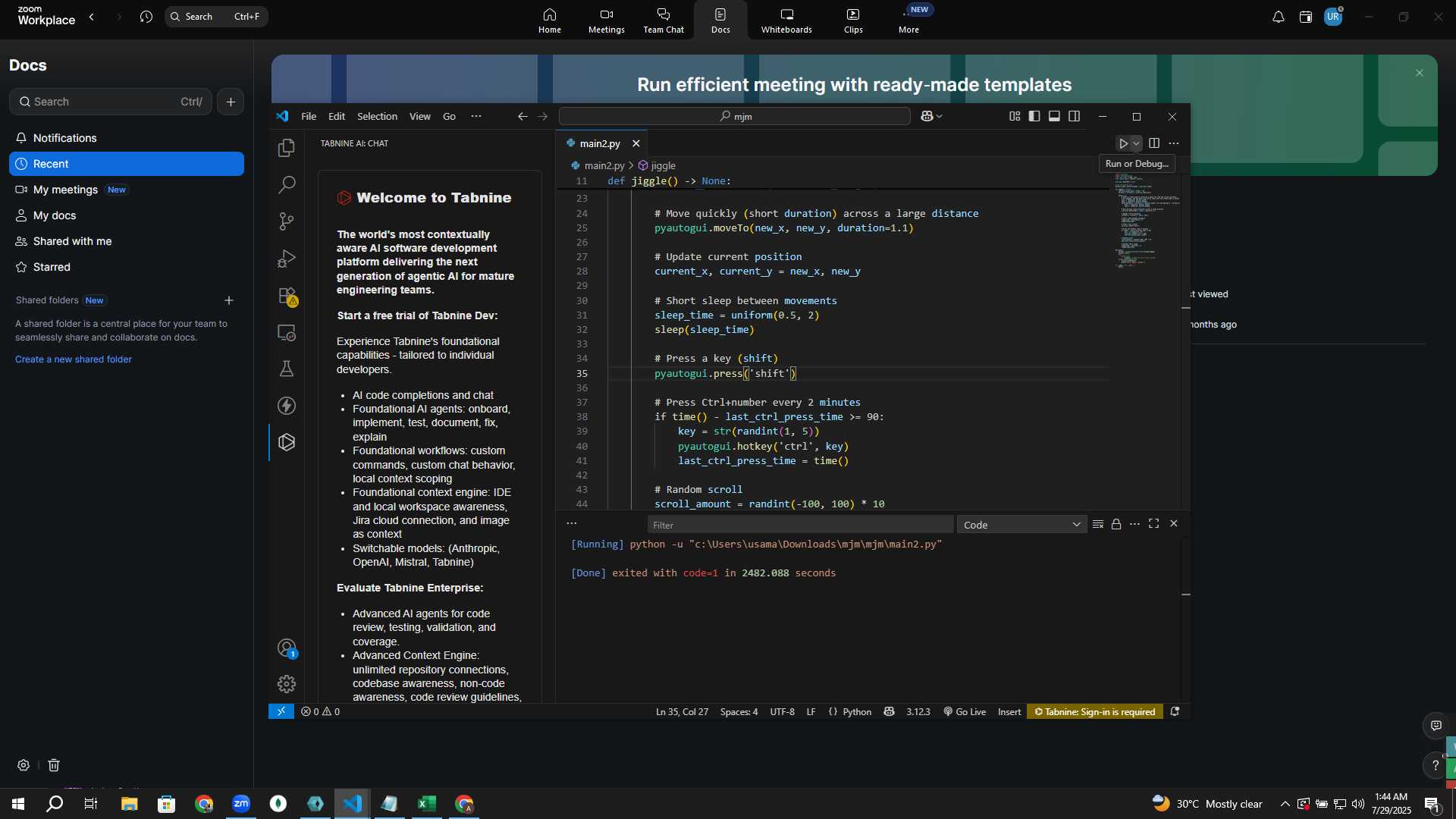The image size is (1456, 819).
Task: Open My meetings in Zoom Docs
Action: click(127, 190)
